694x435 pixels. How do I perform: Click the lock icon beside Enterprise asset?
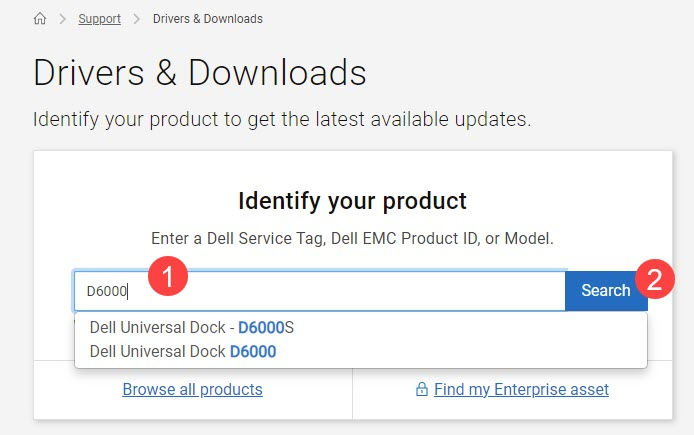(421, 390)
